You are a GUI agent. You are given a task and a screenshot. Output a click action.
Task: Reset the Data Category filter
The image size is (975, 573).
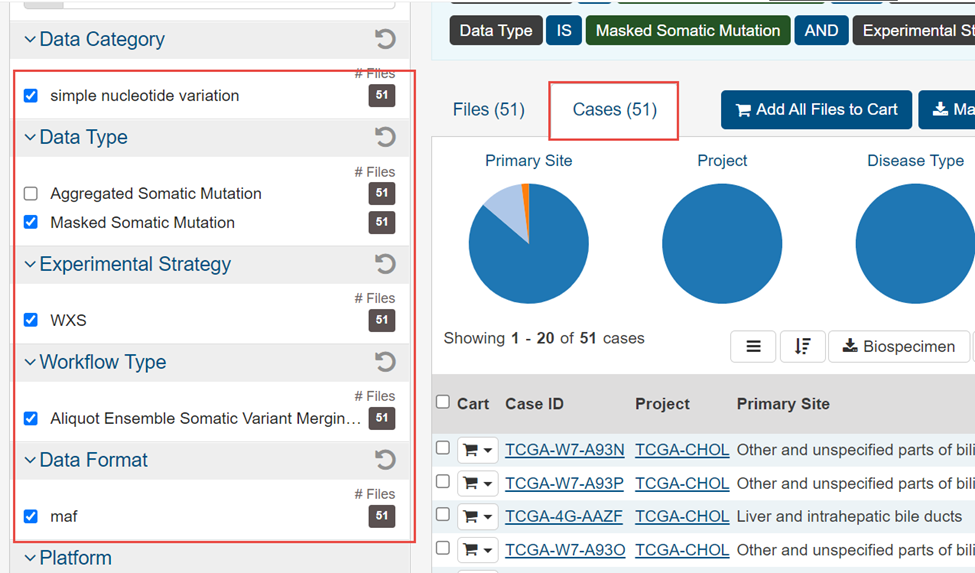coord(385,40)
